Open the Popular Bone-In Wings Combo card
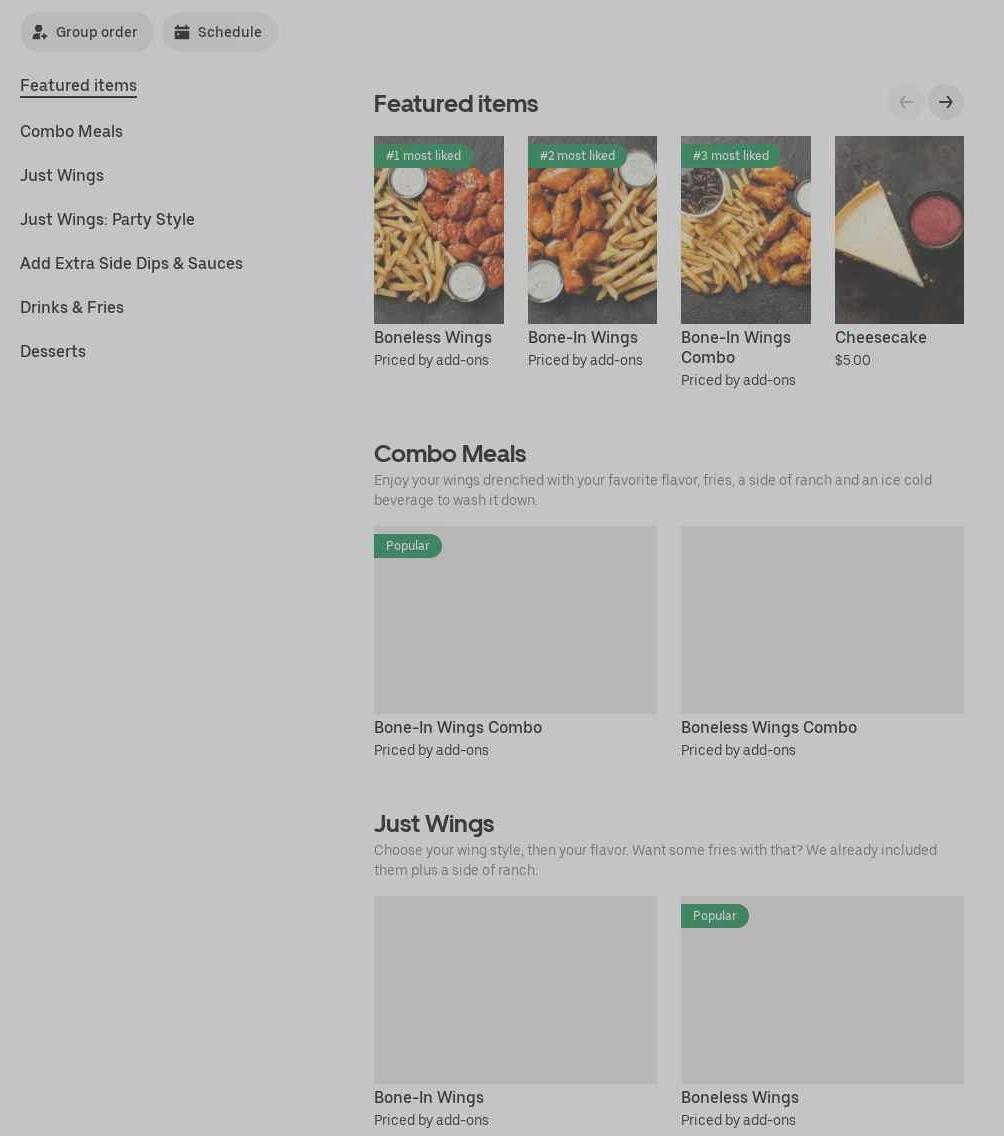Screen dimensions: 1004x1136 coord(515,620)
